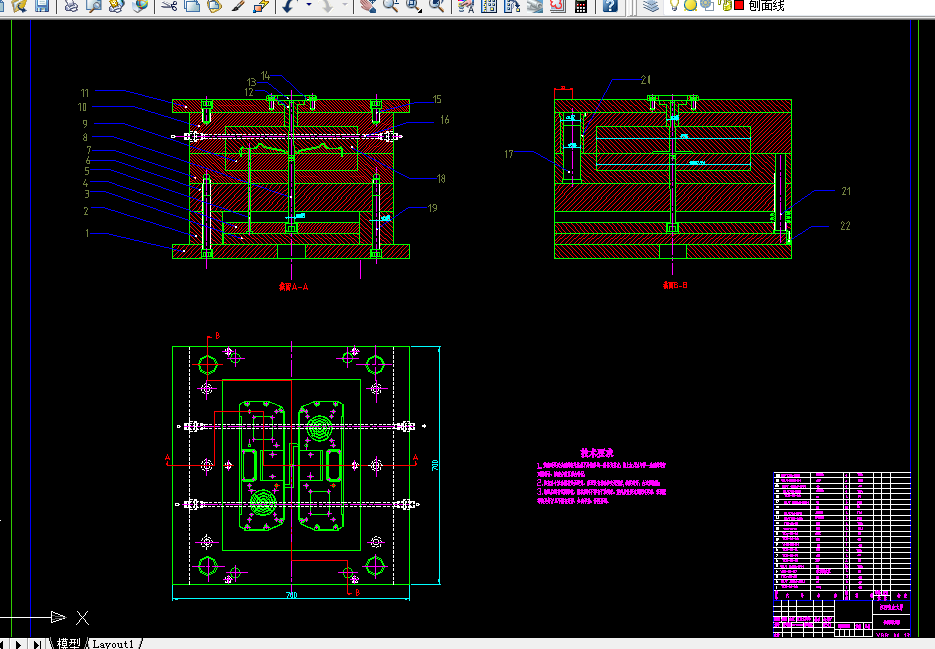Open a drawing file from the toolbar
The image size is (935, 649).
point(20,5)
